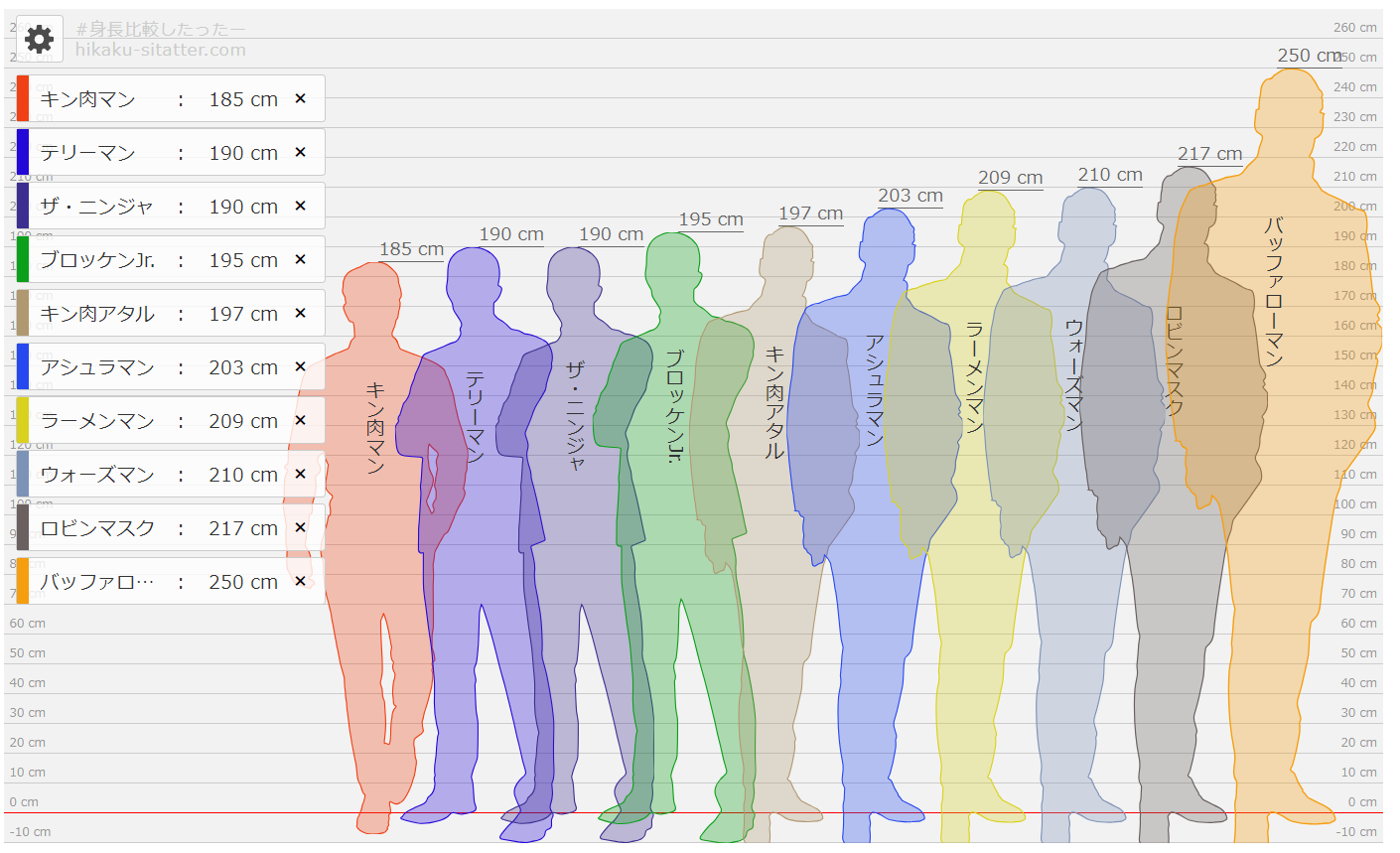This screenshot has width=1400, height=853.
Task: Remove キン肉アタル with the × icon
Action: (301, 314)
